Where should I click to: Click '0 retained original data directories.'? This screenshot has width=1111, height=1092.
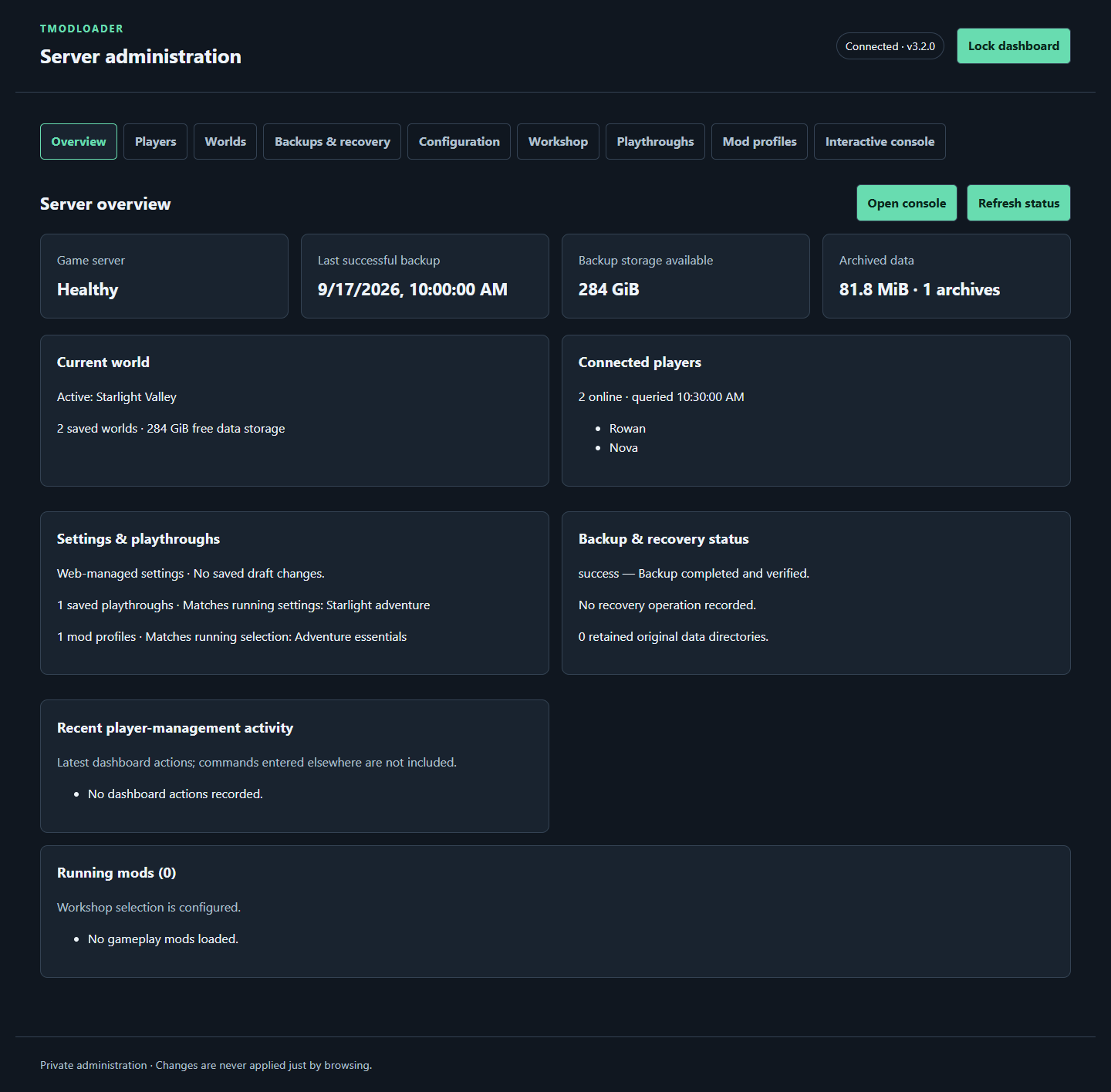coord(674,637)
